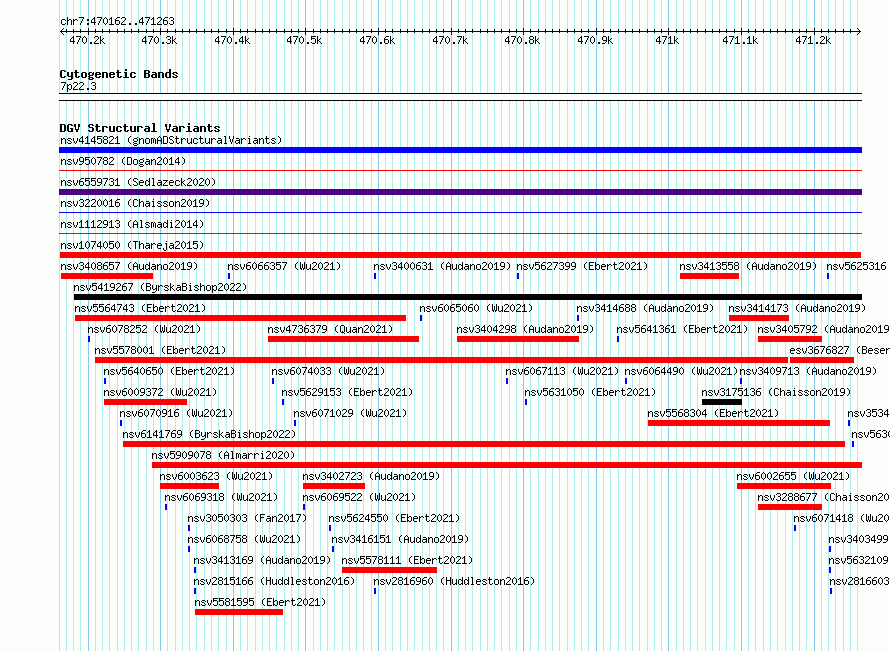890x651 pixels.
Task: Click the esv3676827 variant label
Action: [839, 350]
